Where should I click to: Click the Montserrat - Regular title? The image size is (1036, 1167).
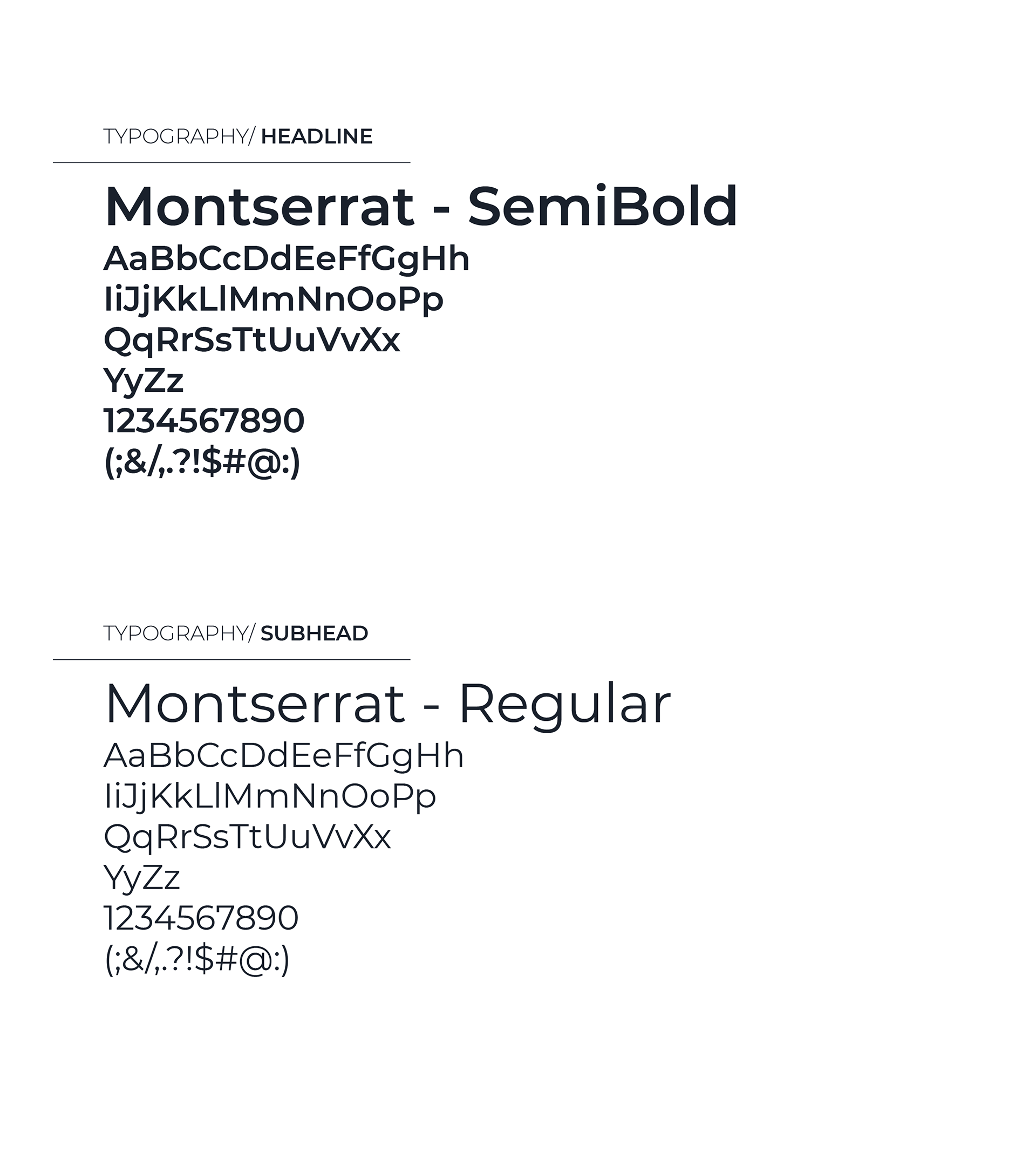point(388,704)
